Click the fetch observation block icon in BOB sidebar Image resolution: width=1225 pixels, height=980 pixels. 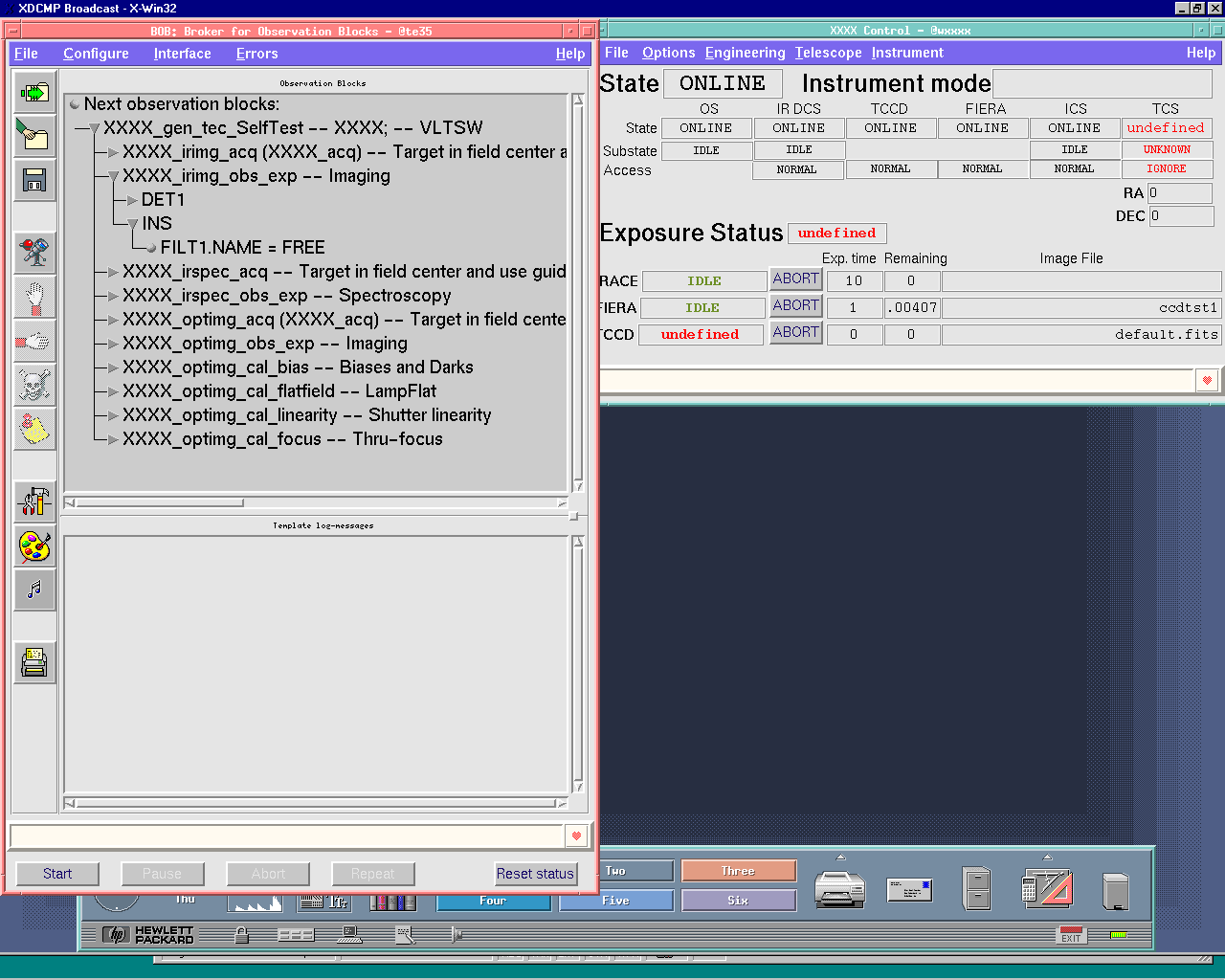pos(34,93)
